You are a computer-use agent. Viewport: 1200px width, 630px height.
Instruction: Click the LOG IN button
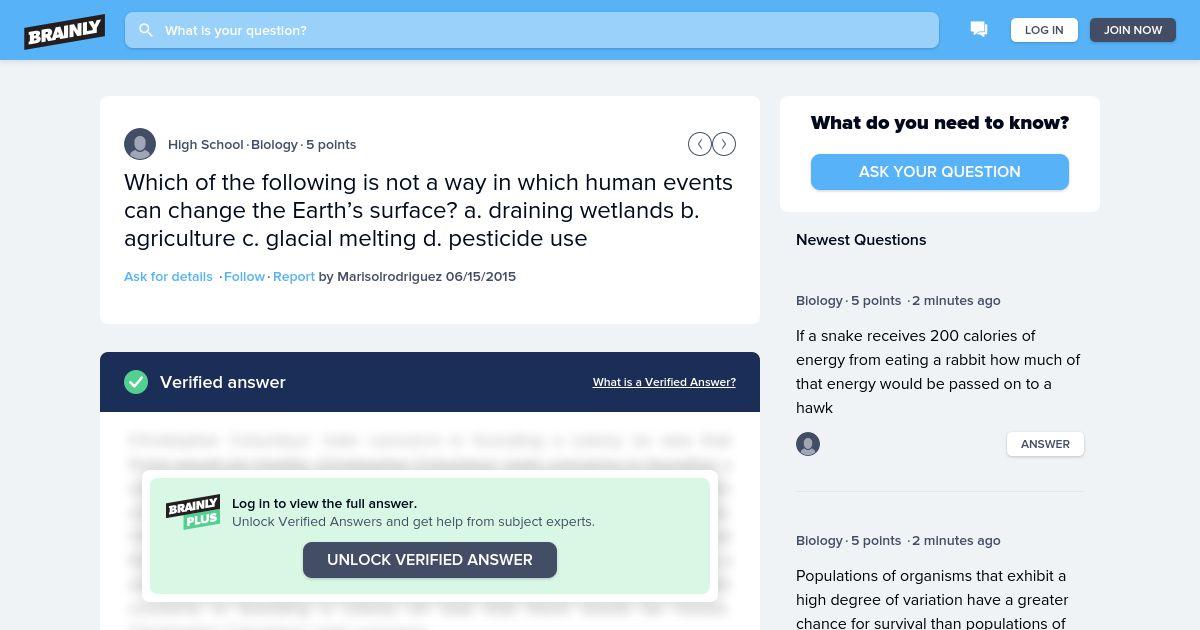point(1044,30)
